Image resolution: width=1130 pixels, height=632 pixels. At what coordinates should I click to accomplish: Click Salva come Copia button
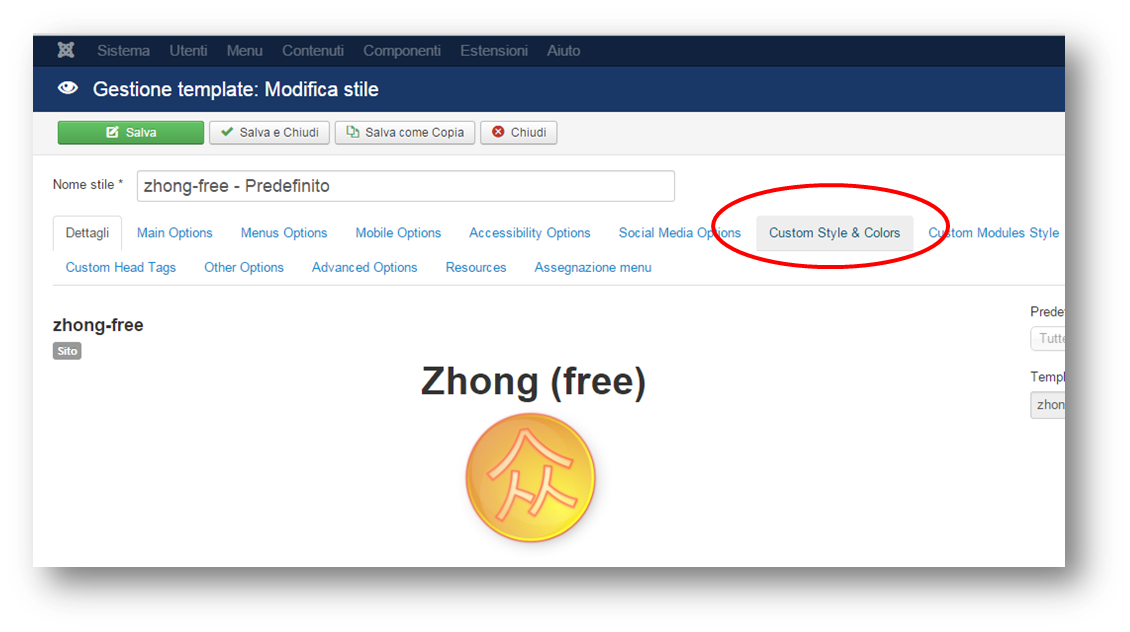click(405, 133)
